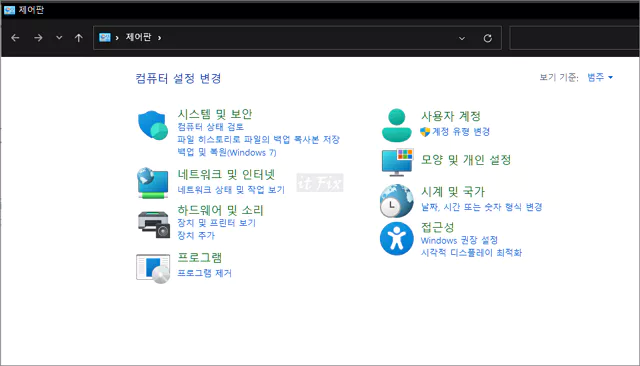Go back with the left arrow
The image size is (640, 366).
16,38
